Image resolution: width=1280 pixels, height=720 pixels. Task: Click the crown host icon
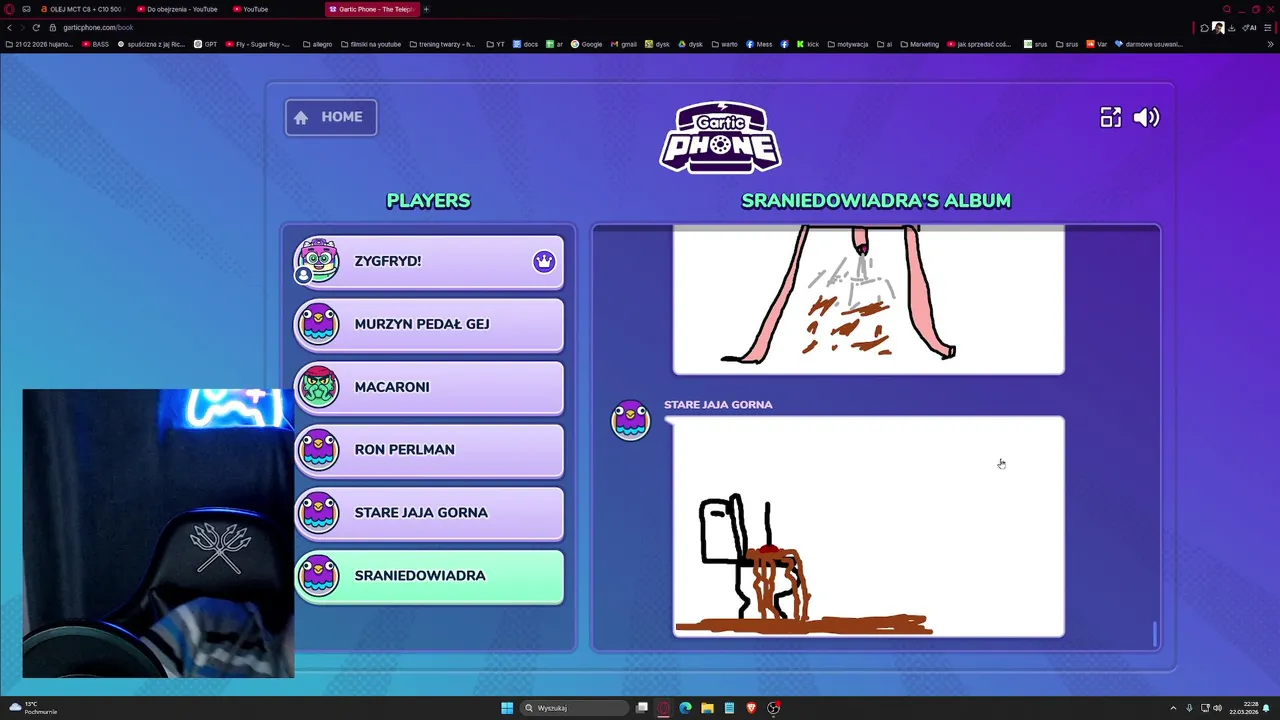click(x=544, y=261)
